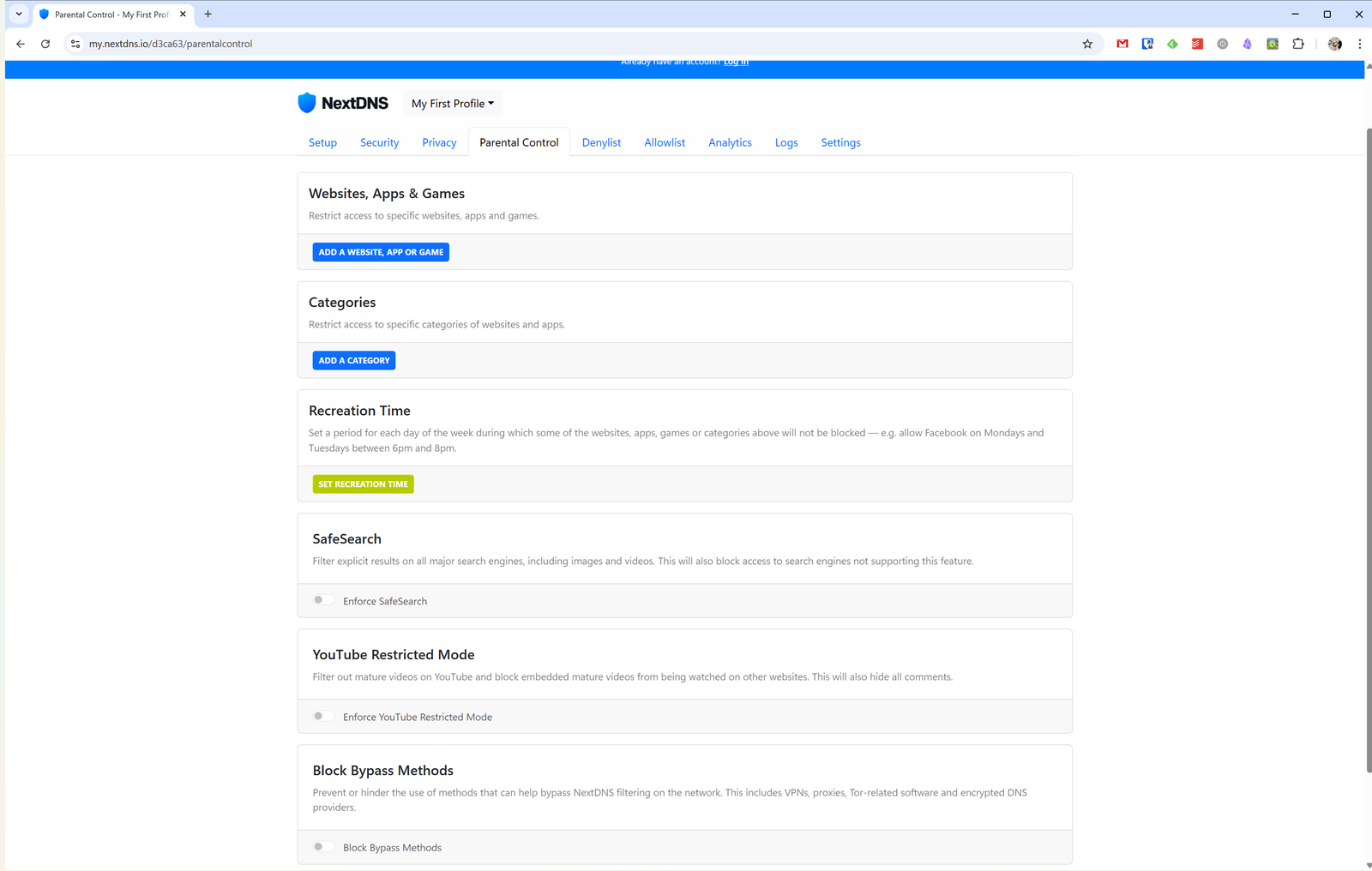1372x871 pixels.
Task: Open the Analytics tab
Action: 730,142
